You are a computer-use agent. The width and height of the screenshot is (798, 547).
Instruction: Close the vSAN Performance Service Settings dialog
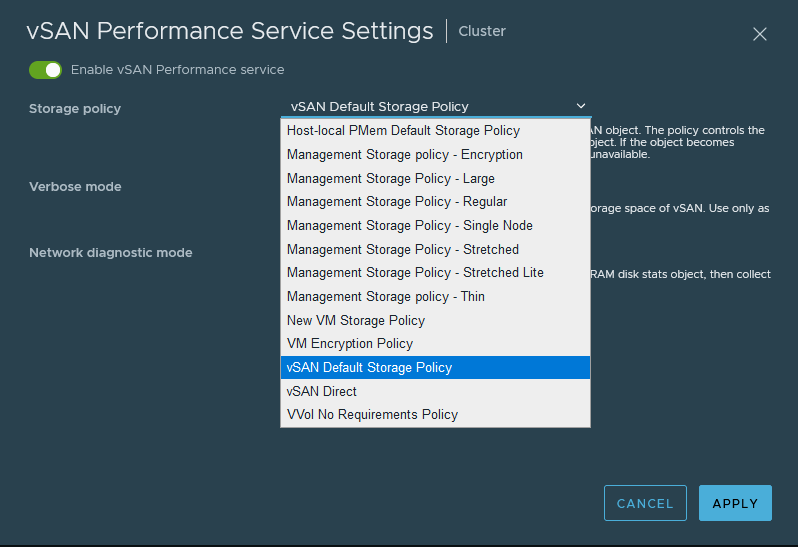click(x=759, y=34)
